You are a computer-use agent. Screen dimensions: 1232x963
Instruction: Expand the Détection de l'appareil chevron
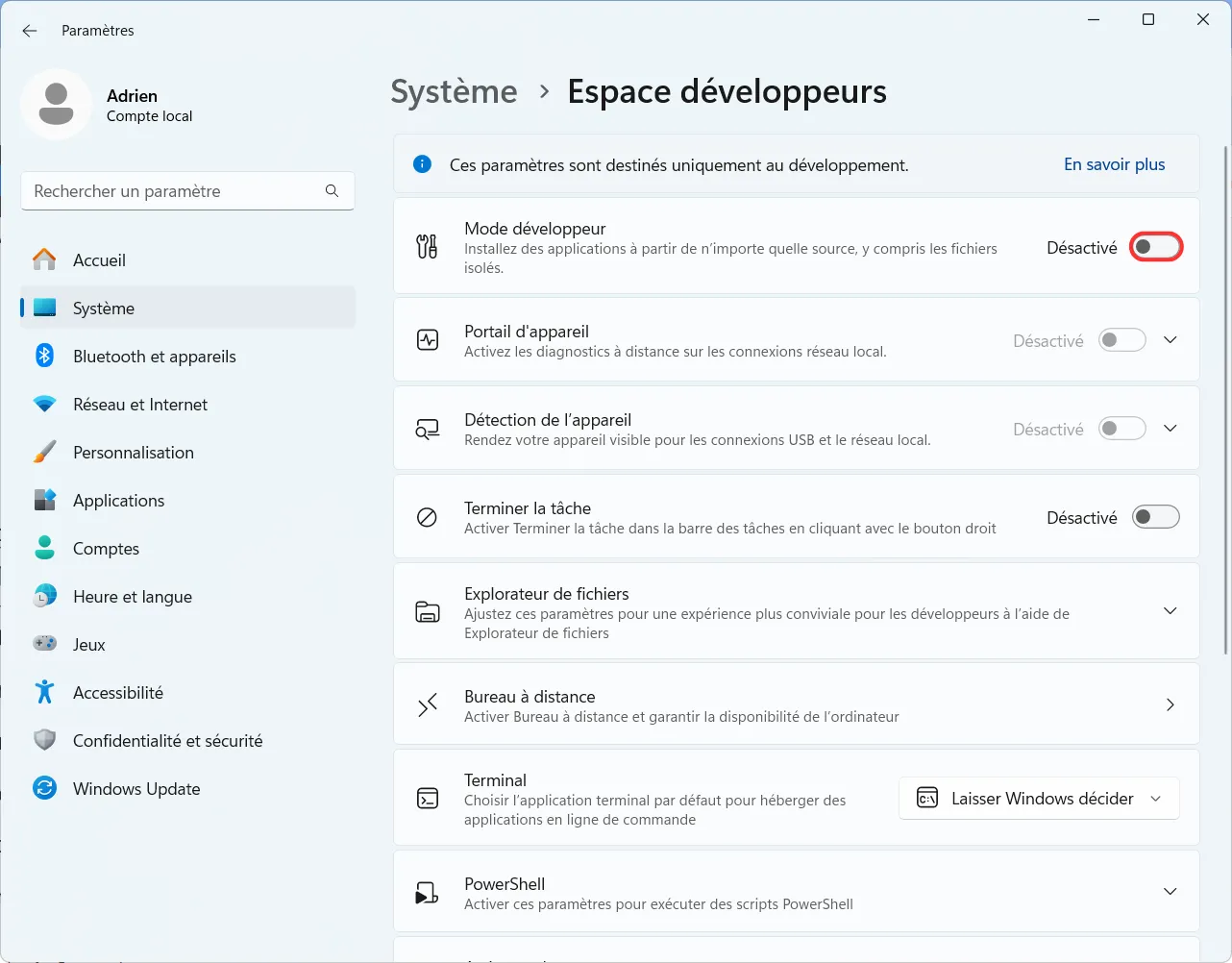tap(1170, 429)
